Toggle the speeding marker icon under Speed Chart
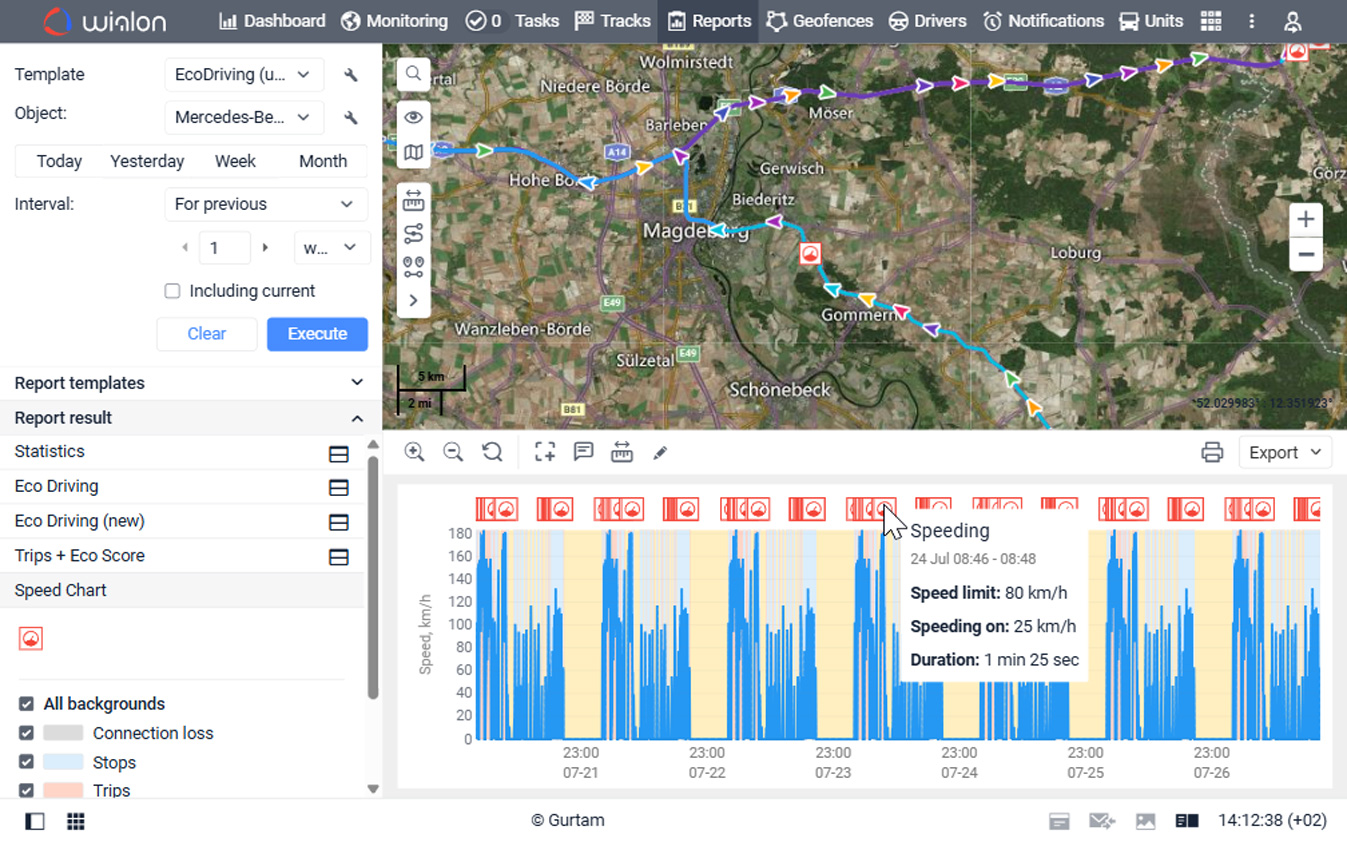This screenshot has width=1347, height=842. point(31,638)
